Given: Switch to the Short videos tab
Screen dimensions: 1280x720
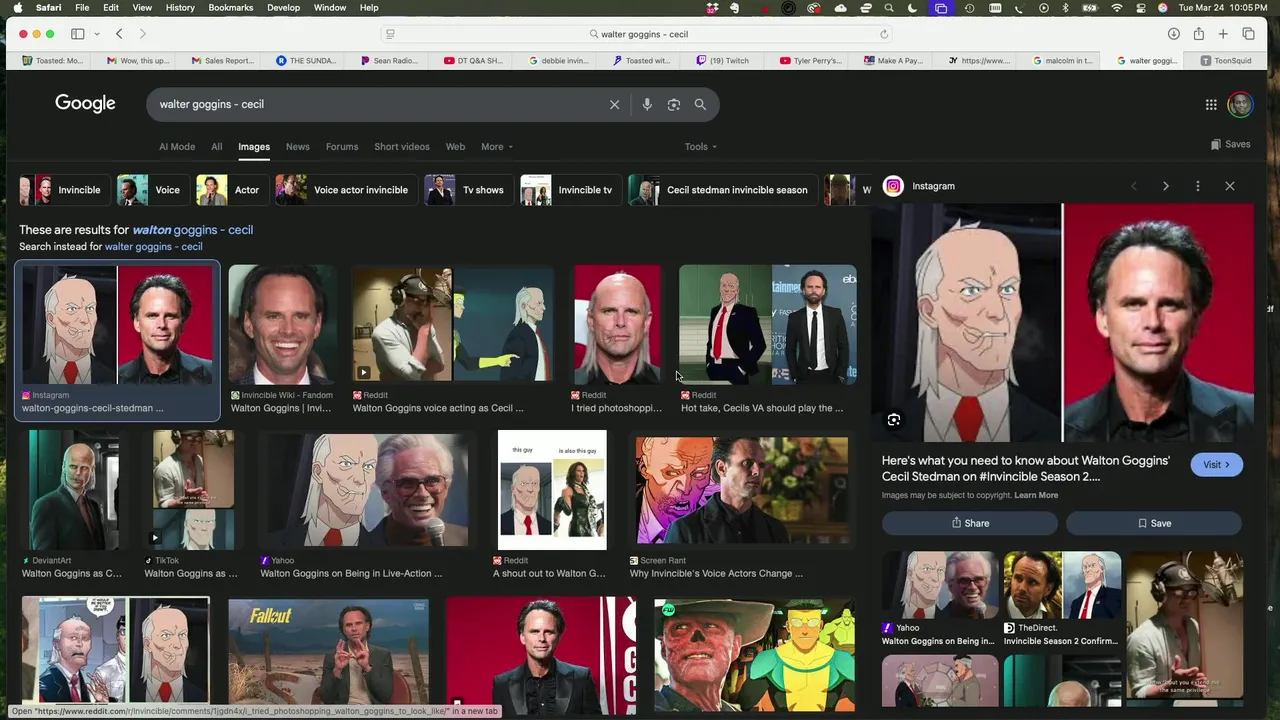Looking at the screenshot, I should [402, 147].
